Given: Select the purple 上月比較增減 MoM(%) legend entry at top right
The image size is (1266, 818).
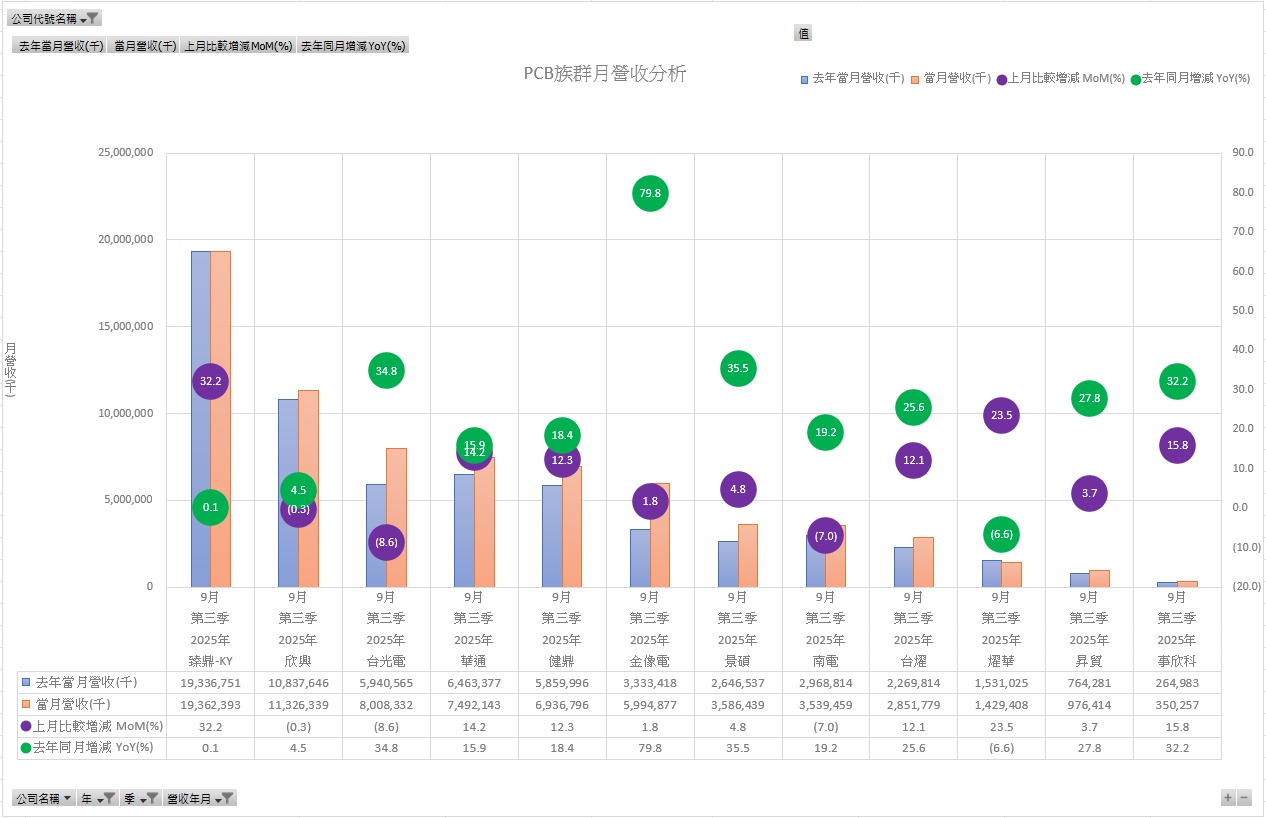Looking at the screenshot, I should [1060, 78].
